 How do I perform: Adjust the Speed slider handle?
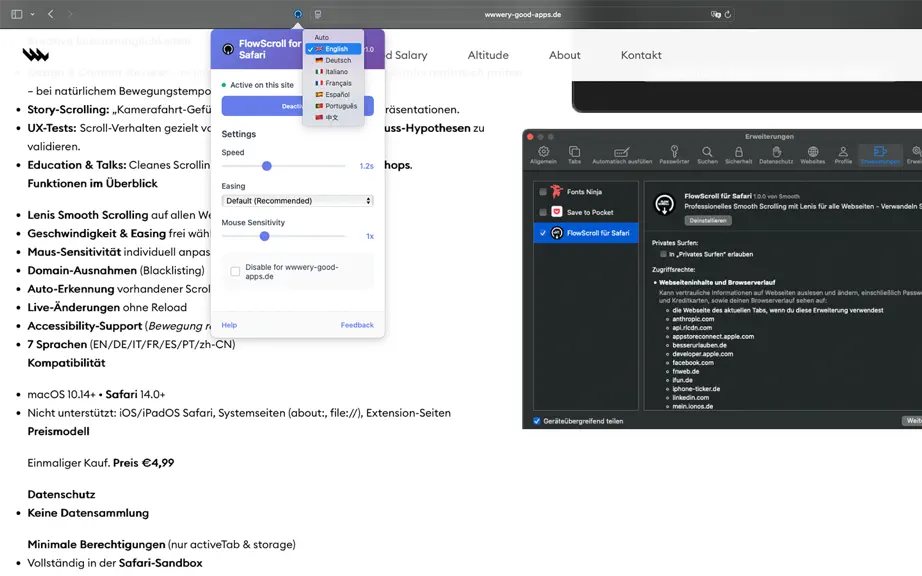[266, 166]
